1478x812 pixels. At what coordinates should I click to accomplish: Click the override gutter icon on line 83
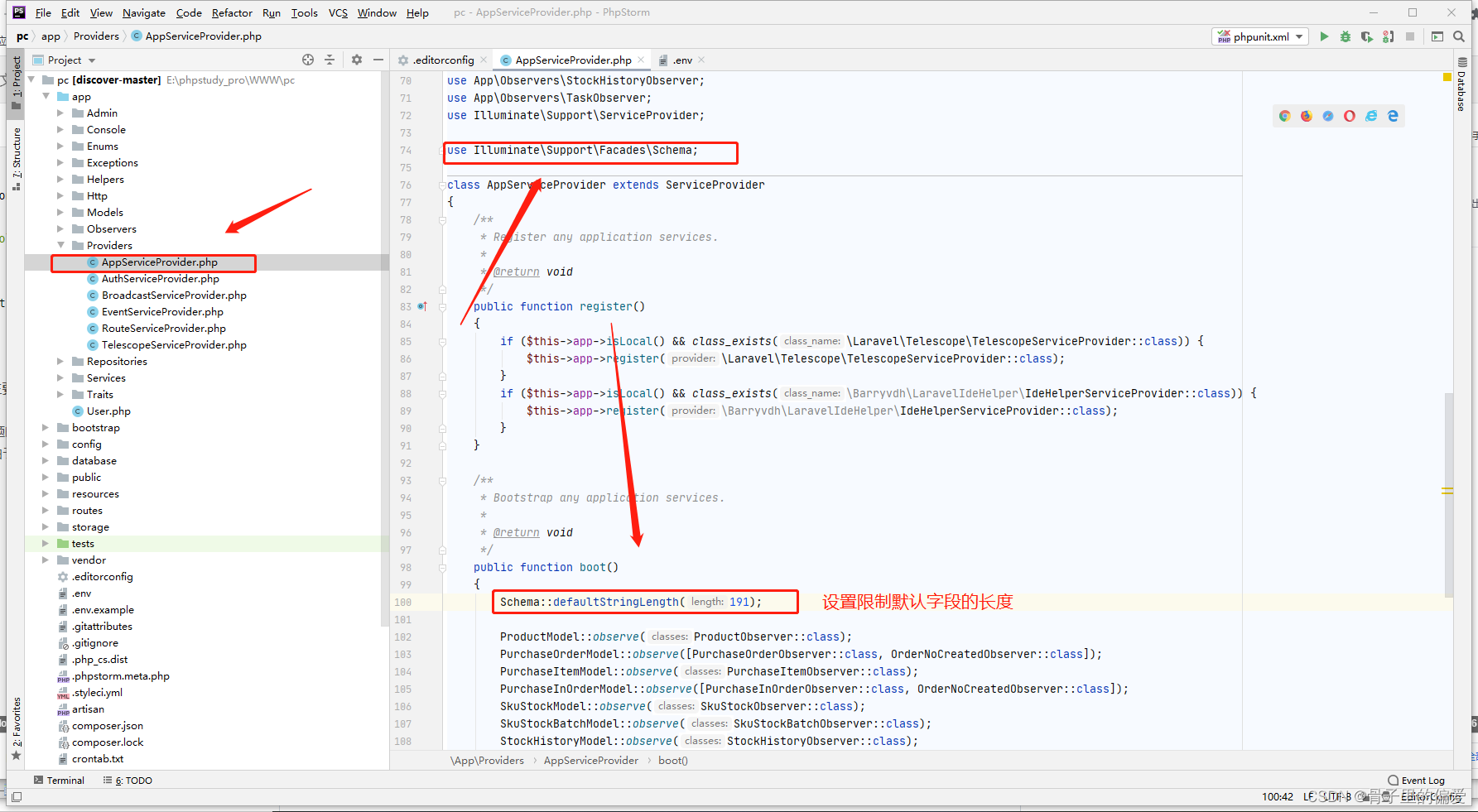pyautogui.click(x=421, y=306)
